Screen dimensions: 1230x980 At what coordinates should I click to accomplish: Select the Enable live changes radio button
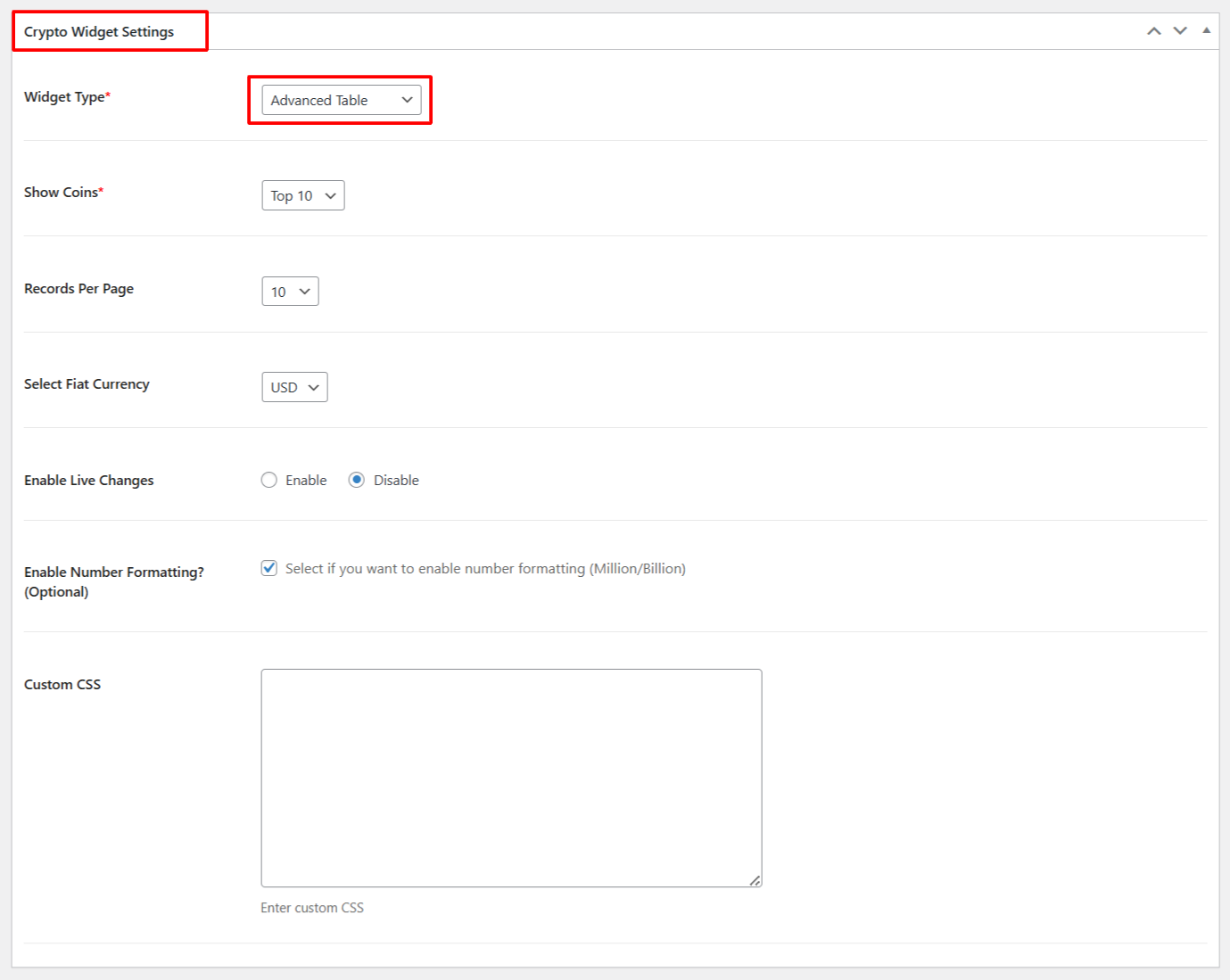click(269, 481)
